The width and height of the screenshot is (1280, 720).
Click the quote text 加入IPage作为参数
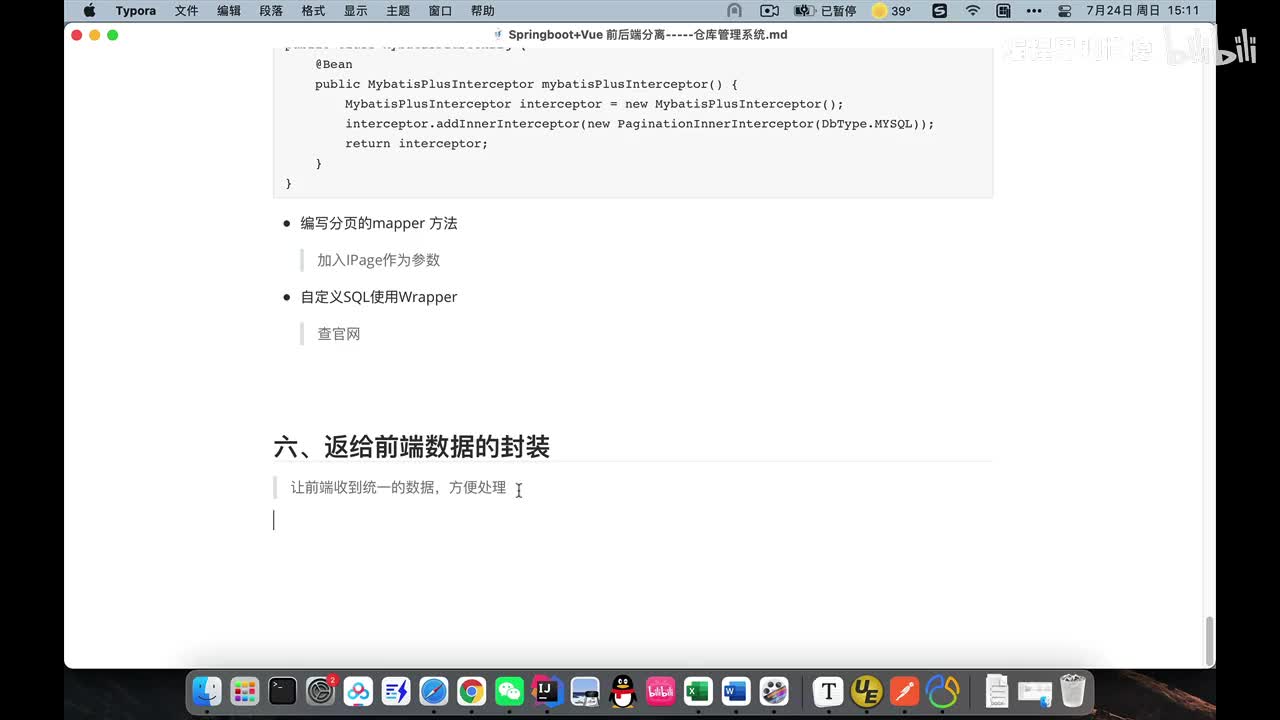(x=379, y=260)
